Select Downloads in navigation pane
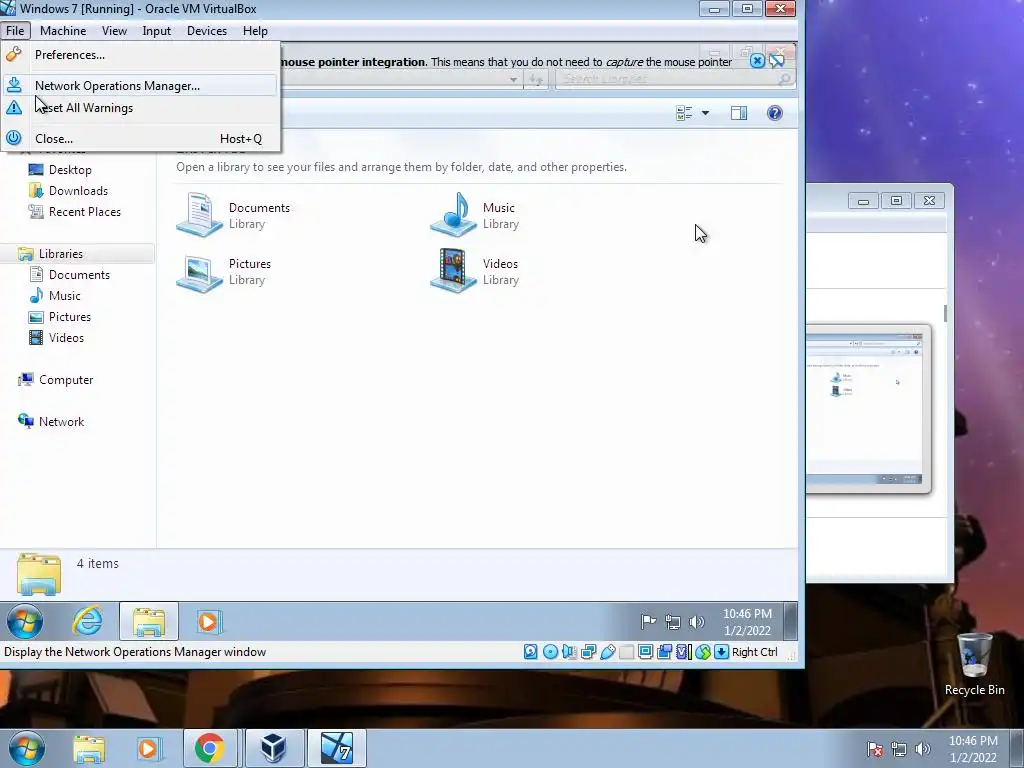 pyautogui.click(x=78, y=191)
